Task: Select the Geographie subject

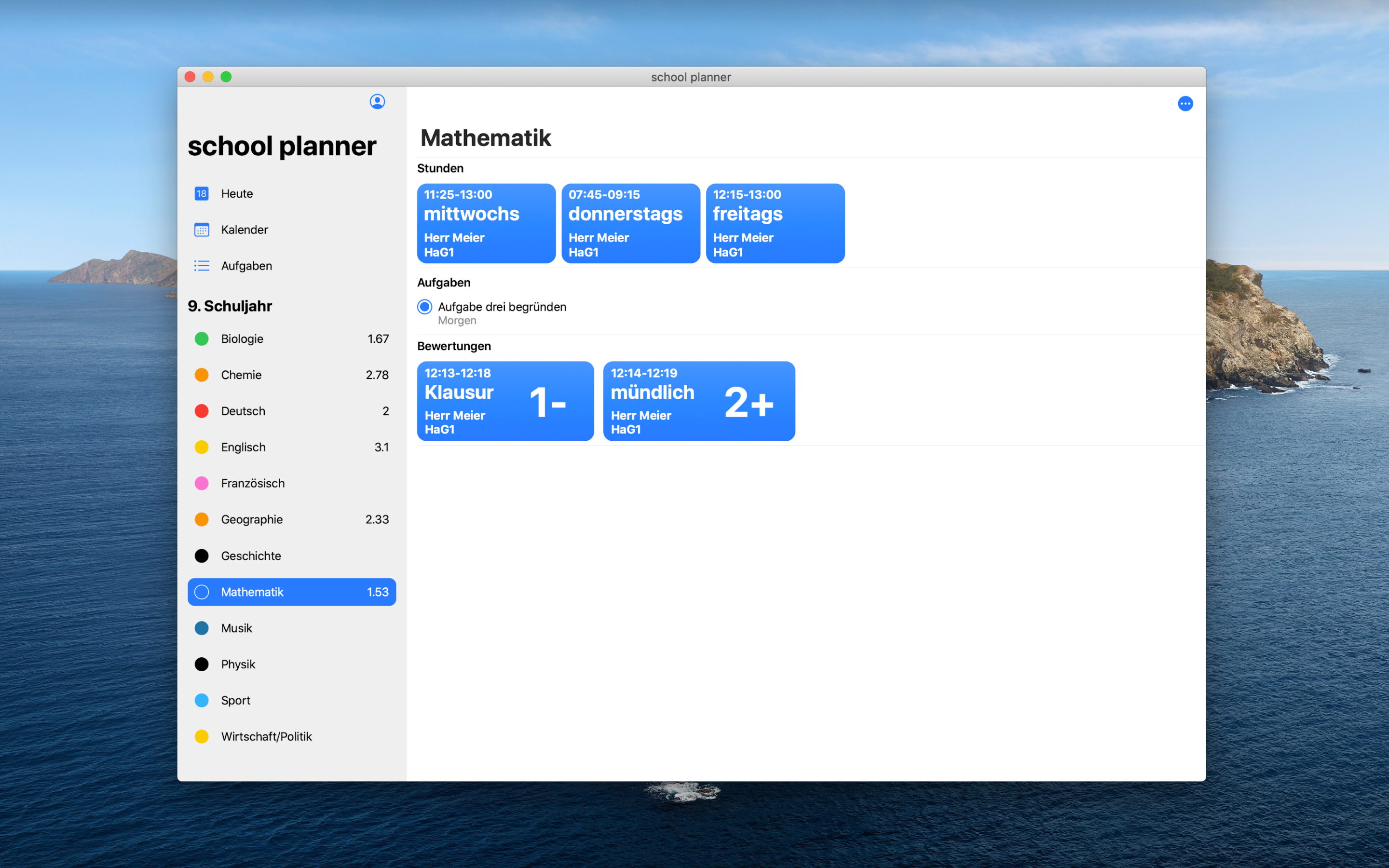Action: pyautogui.click(x=292, y=519)
